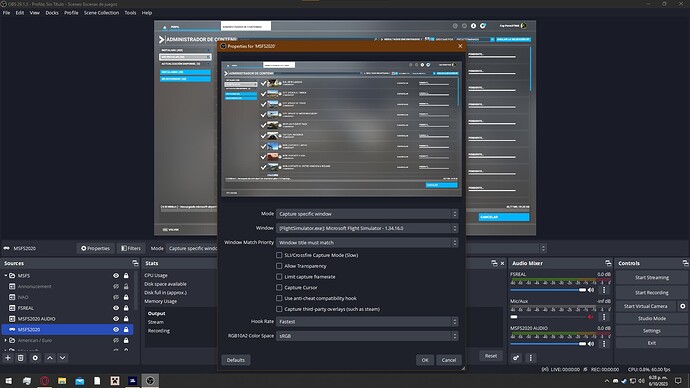Viewport: 690px width, 388px height.
Task: Open virtual camera settings gear icon
Action: point(683,306)
